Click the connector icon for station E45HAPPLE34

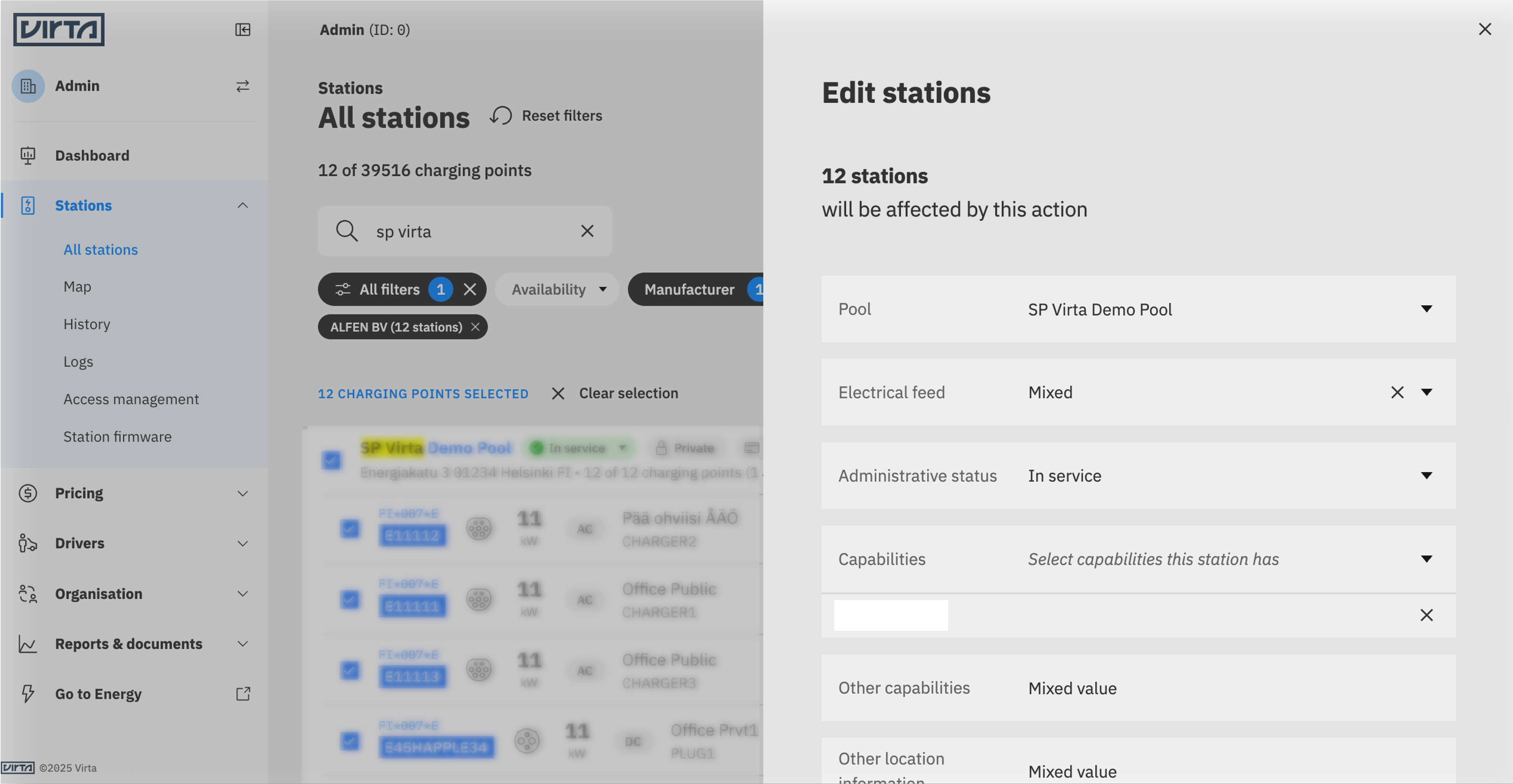(x=527, y=741)
